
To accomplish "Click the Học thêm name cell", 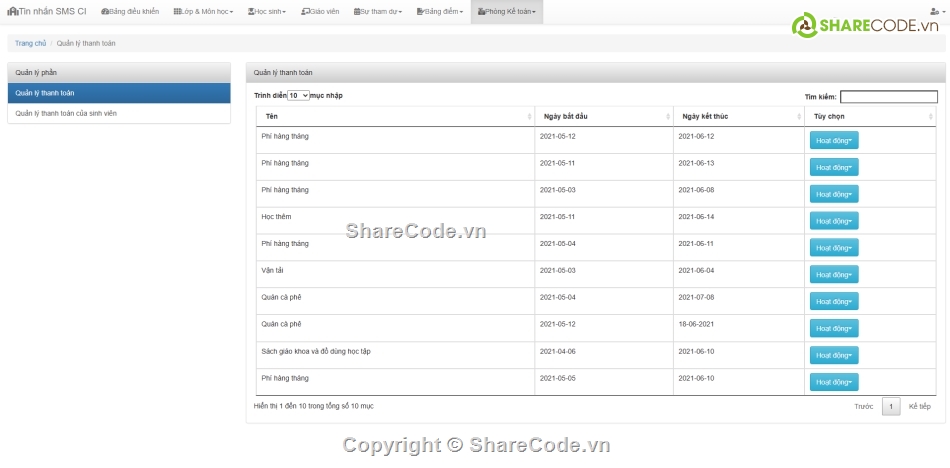I will (x=276, y=216).
